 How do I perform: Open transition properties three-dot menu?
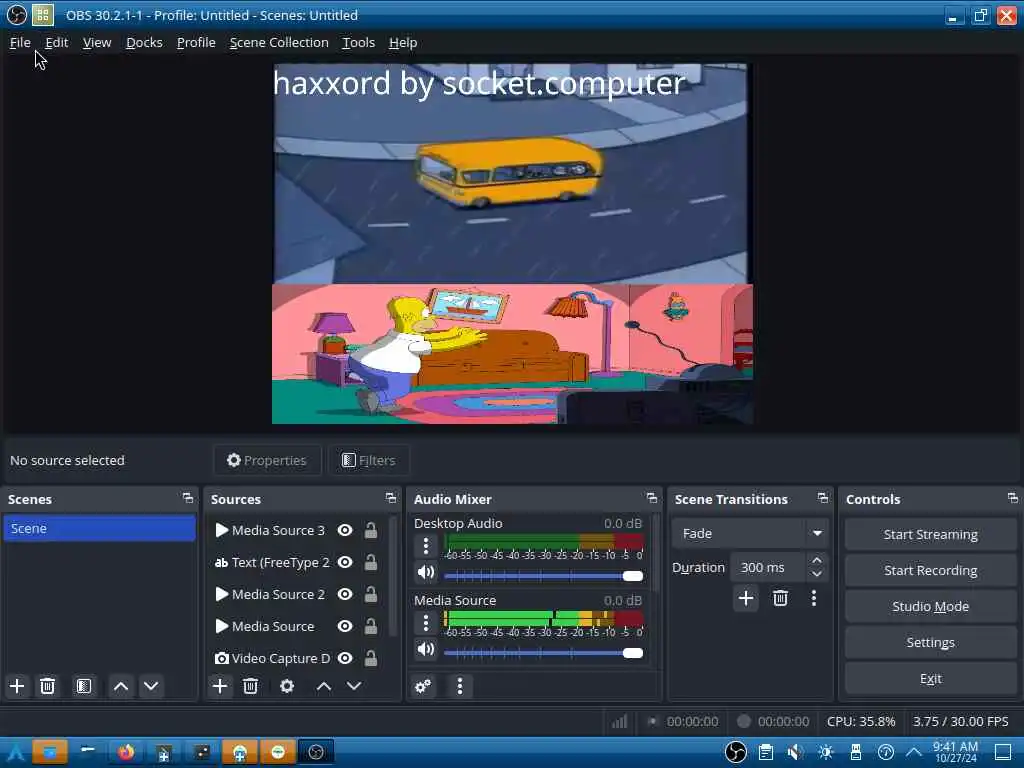click(x=814, y=598)
